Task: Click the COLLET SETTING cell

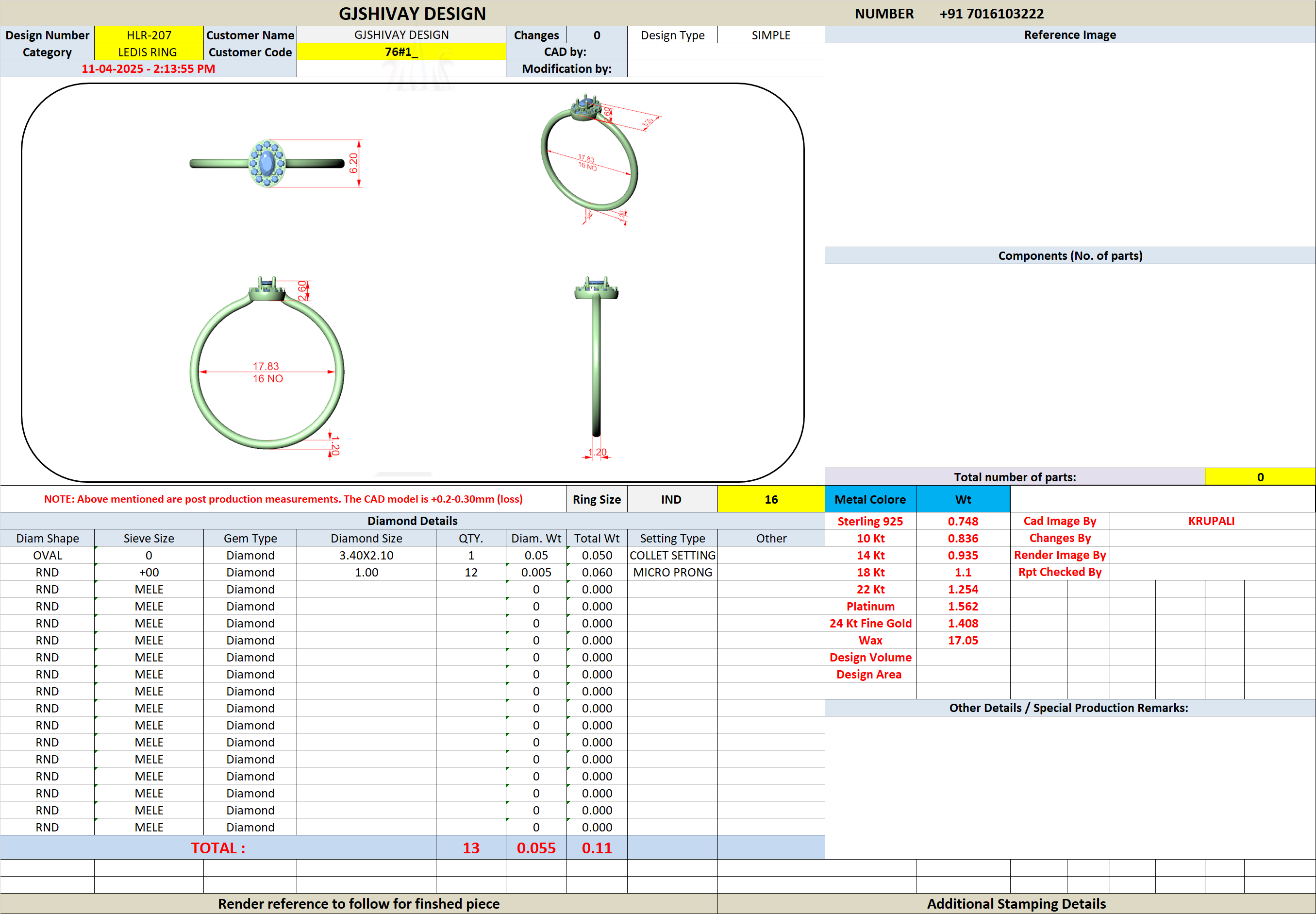Action: 673,555
